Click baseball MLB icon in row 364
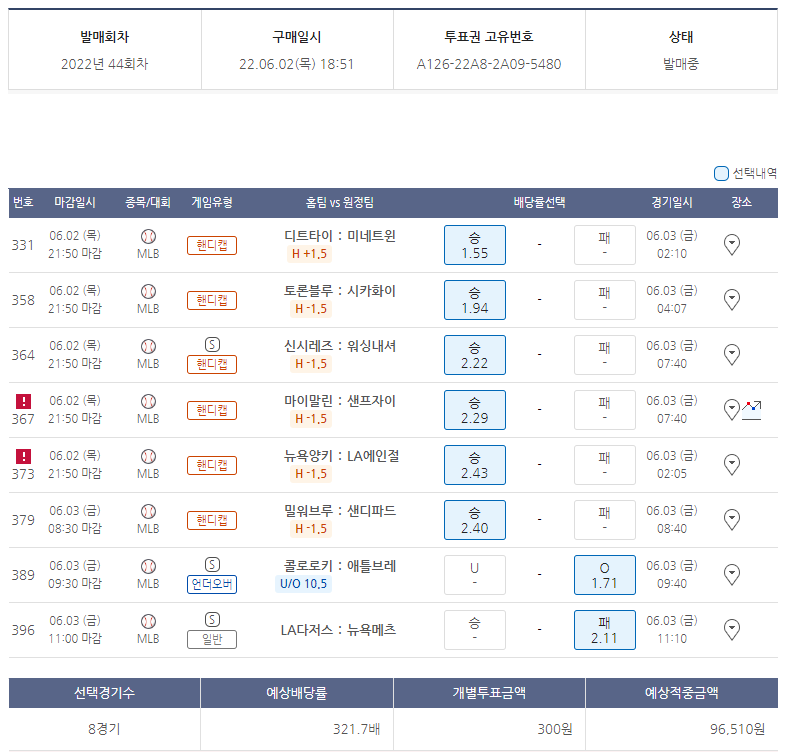Viewport: 785px width, 752px height. tap(148, 346)
